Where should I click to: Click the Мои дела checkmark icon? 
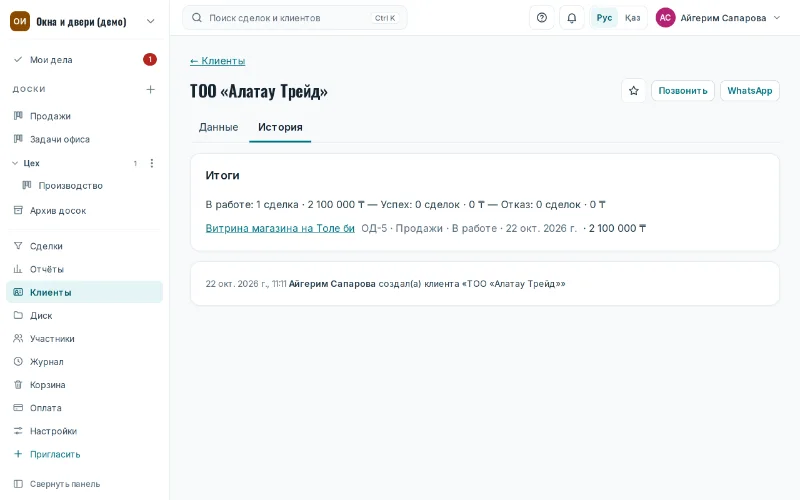18,59
